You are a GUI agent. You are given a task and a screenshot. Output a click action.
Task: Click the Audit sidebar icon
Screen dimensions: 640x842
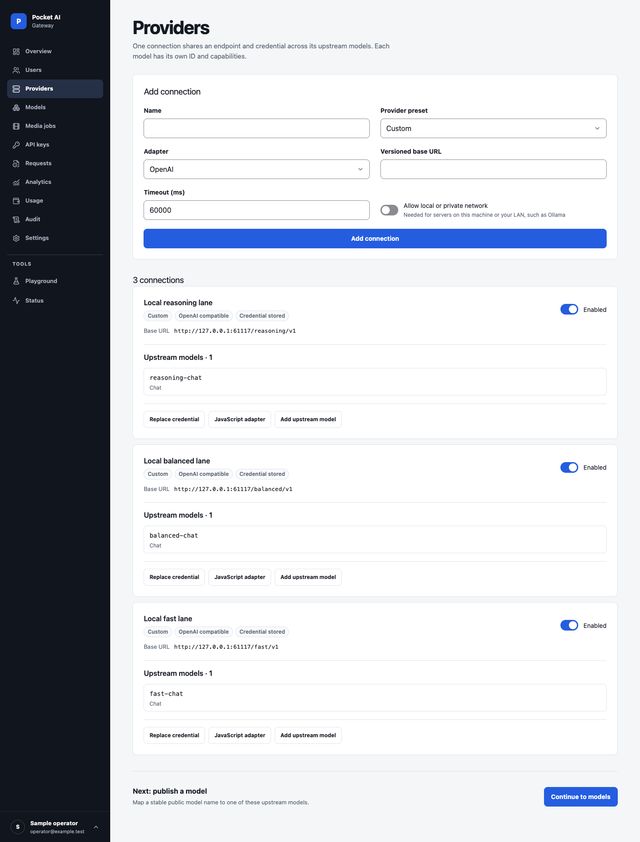[x=16, y=219]
